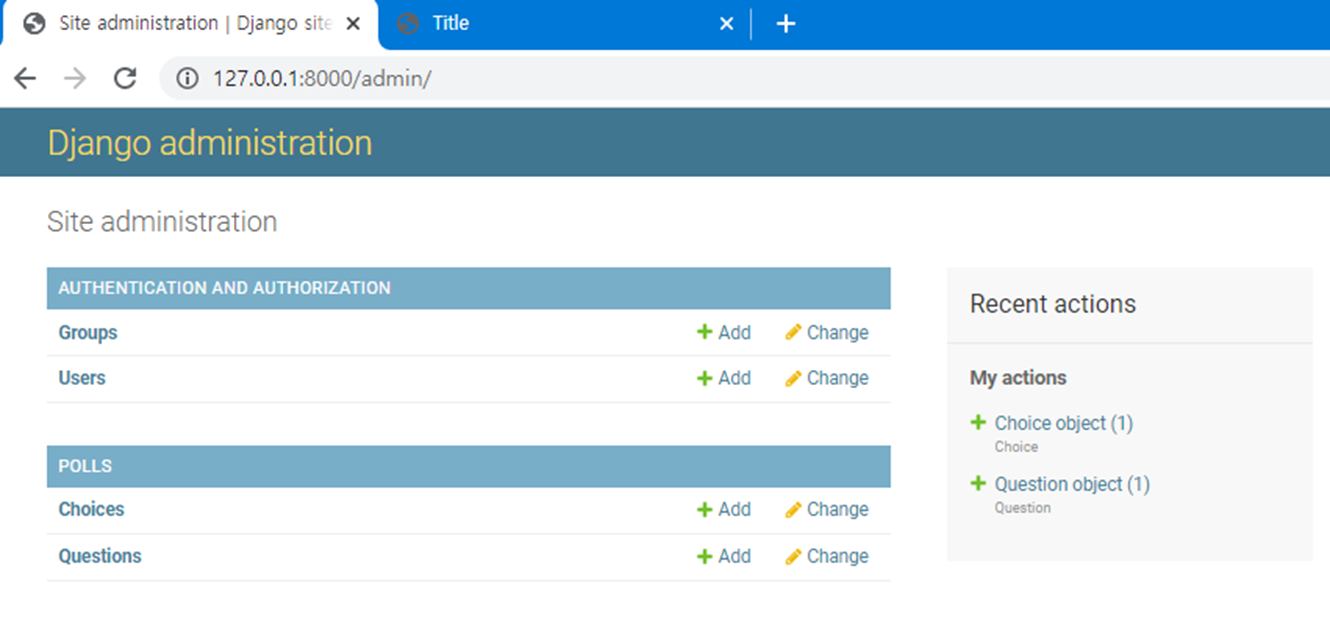Select the Site administration browser tab
Image resolution: width=1330 pixels, height=644 pixels.
pyautogui.click(x=190, y=23)
